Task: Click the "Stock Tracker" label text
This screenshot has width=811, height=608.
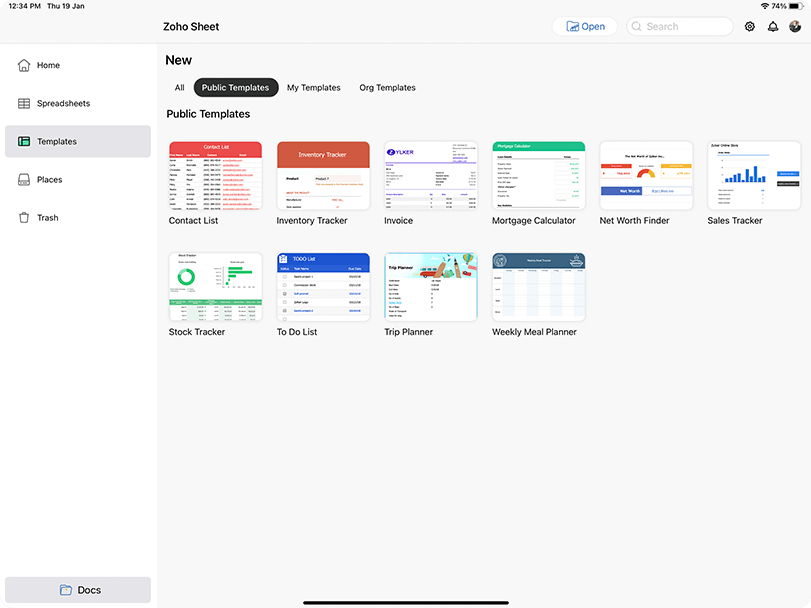Action: [197, 332]
